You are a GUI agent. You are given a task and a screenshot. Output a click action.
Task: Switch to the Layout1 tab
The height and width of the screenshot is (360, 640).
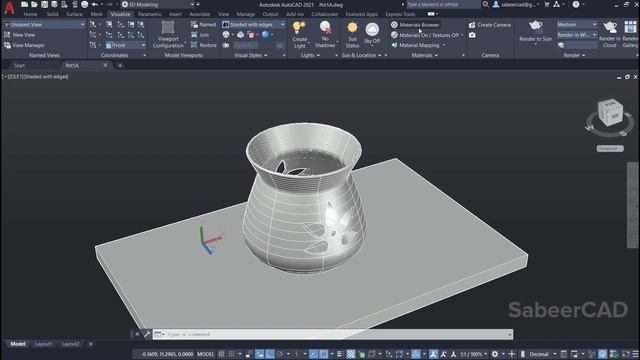coord(43,344)
